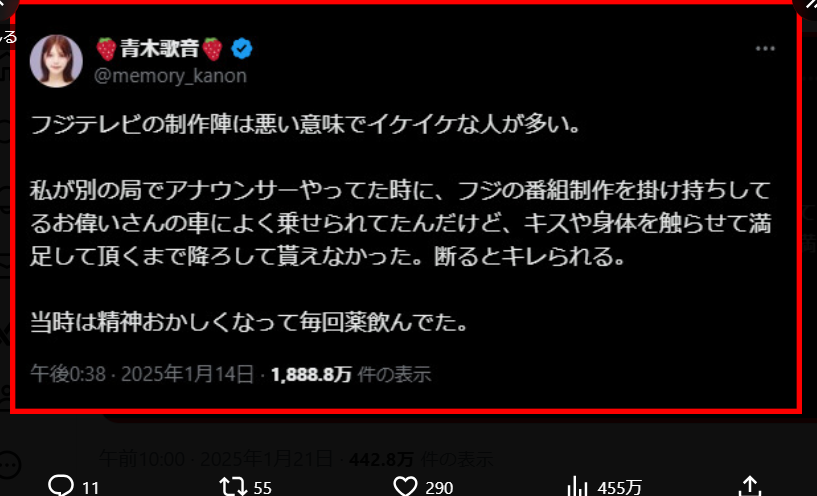Click the 2025年1月14日 post date
Viewport: 817px width, 496px height.
(188, 374)
